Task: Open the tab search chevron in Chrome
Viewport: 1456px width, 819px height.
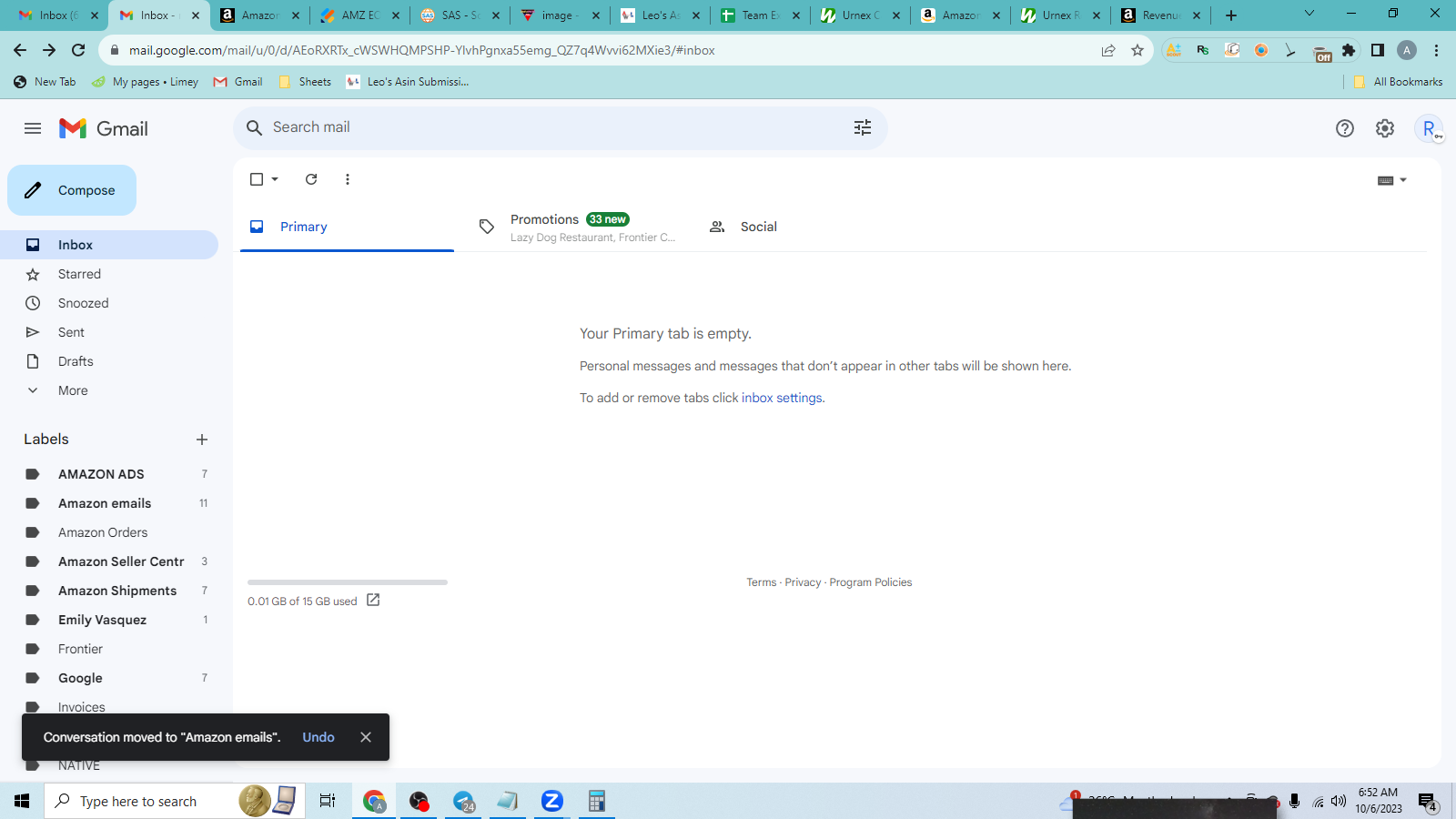Action: [x=1309, y=14]
